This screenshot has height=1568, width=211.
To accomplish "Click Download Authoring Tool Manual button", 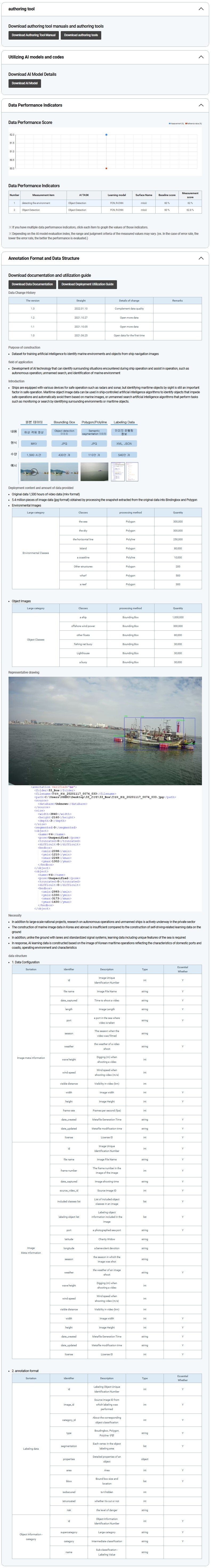I will coord(34,35).
